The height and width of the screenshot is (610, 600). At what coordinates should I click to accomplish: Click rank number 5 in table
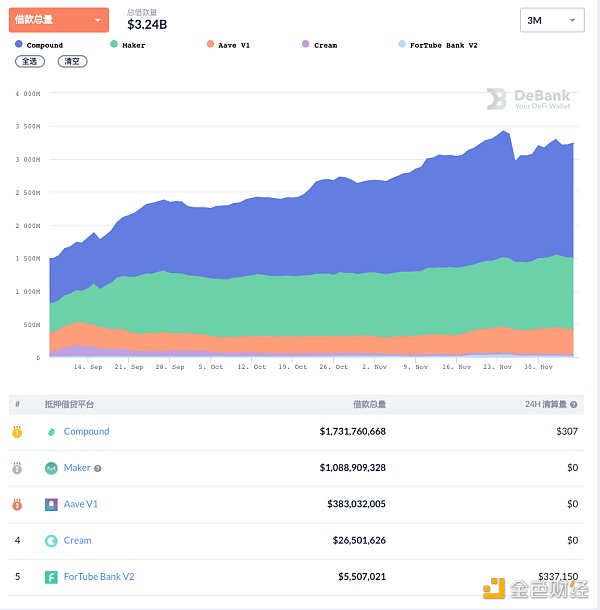(18, 576)
